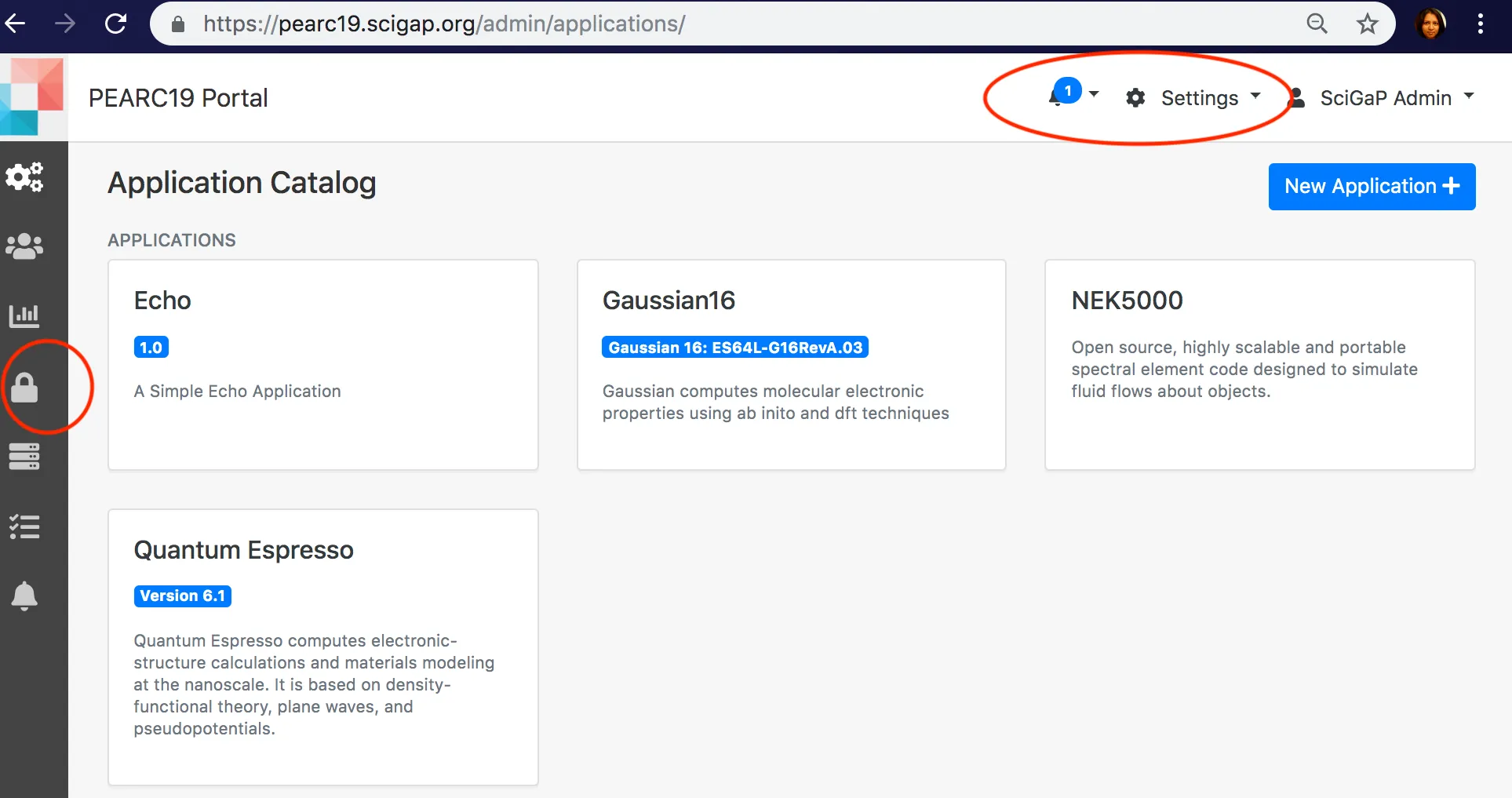Open the task checklist sidebar icon
The image size is (1512, 798).
(24, 527)
